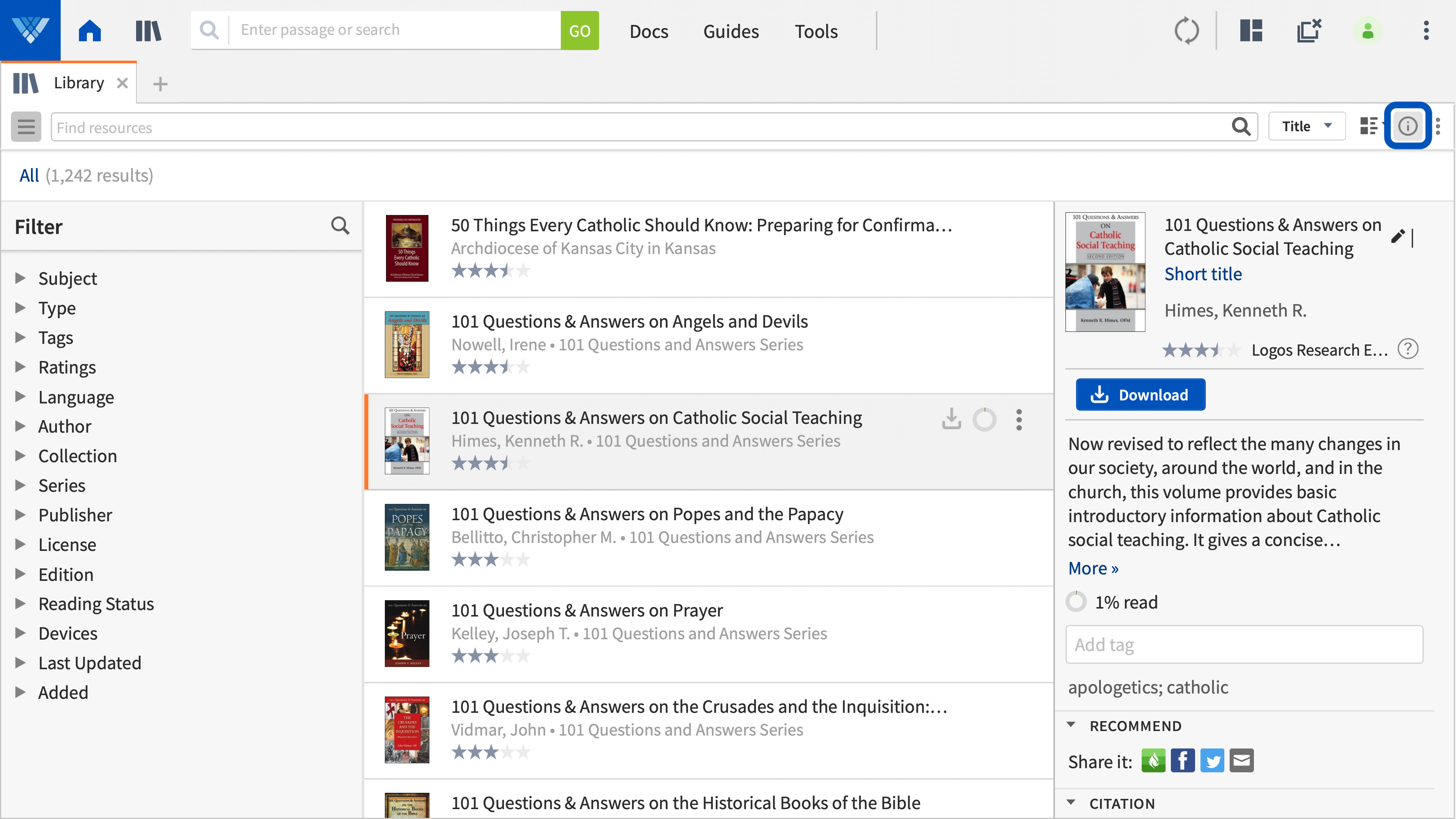The width and height of the screenshot is (1456, 819).
Task: Select 50 Things Every Catholic Should Know
Action: point(709,249)
